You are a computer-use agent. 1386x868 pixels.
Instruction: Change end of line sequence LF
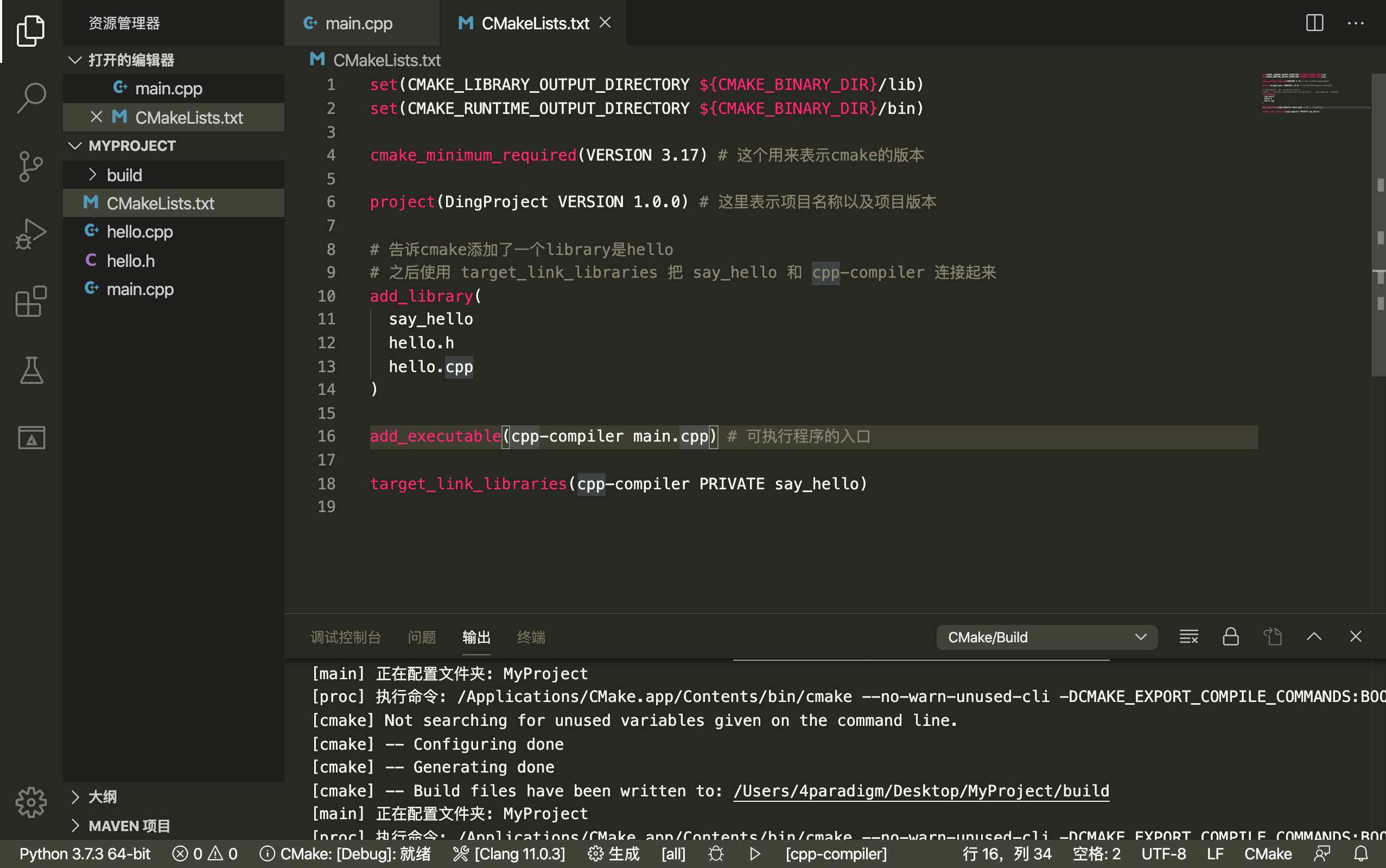coord(1215,854)
